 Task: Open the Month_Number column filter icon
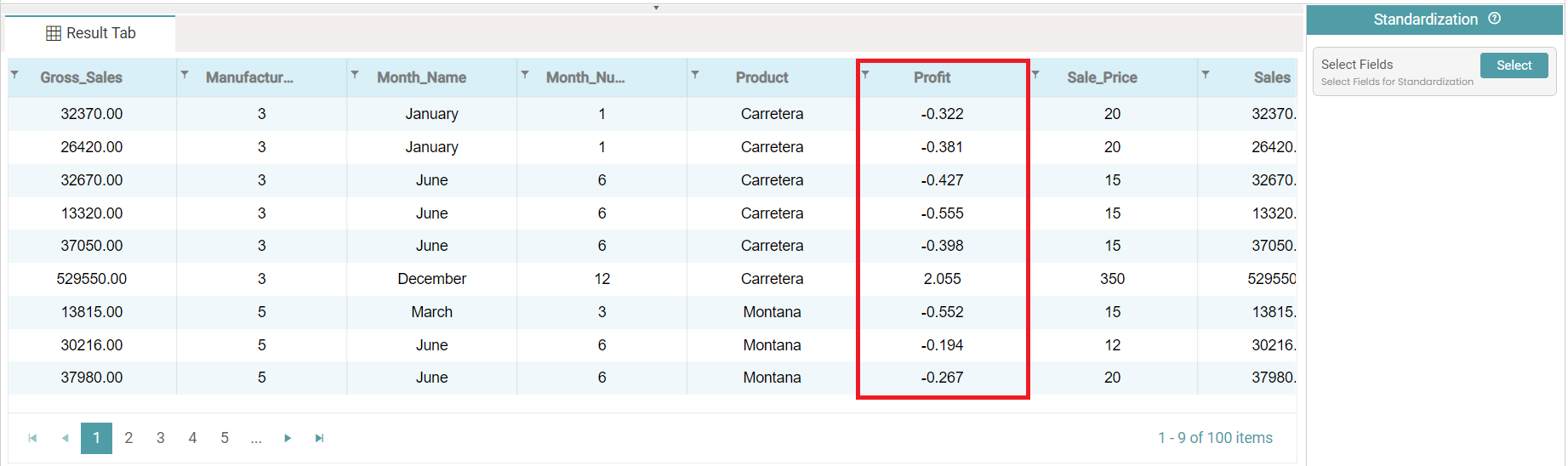[525, 75]
